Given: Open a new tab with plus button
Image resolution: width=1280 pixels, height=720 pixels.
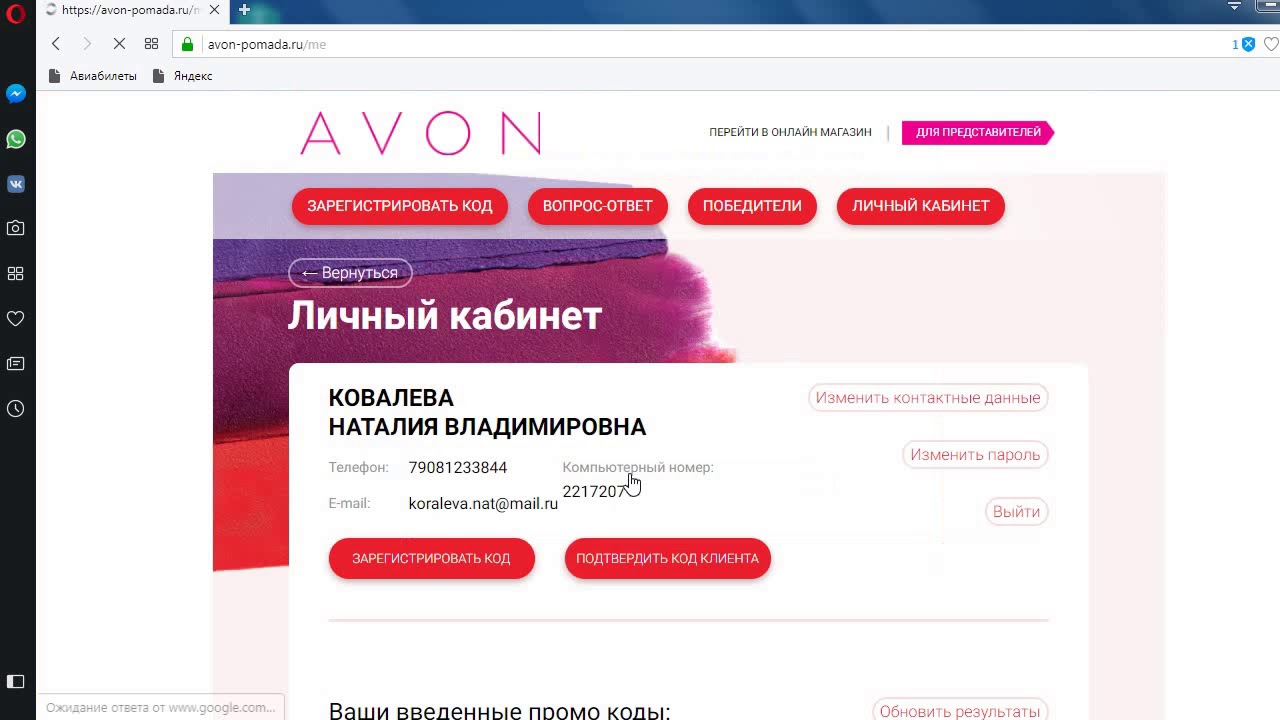Looking at the screenshot, I should click(244, 10).
